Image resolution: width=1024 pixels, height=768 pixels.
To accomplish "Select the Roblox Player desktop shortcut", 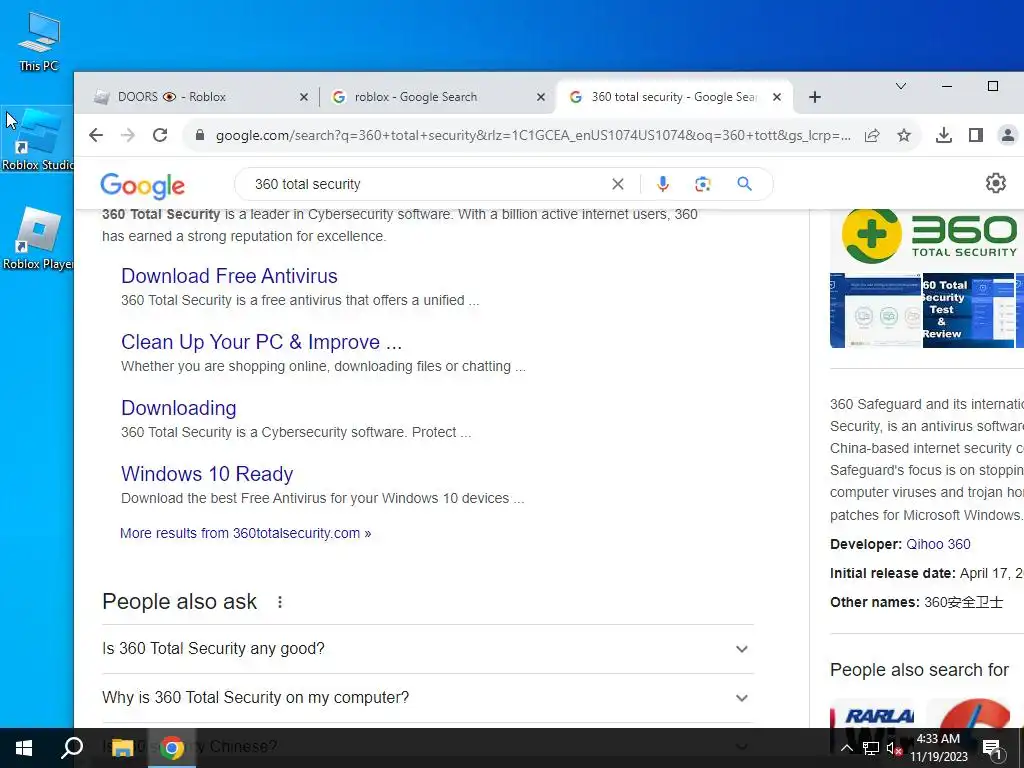I will point(37,239).
